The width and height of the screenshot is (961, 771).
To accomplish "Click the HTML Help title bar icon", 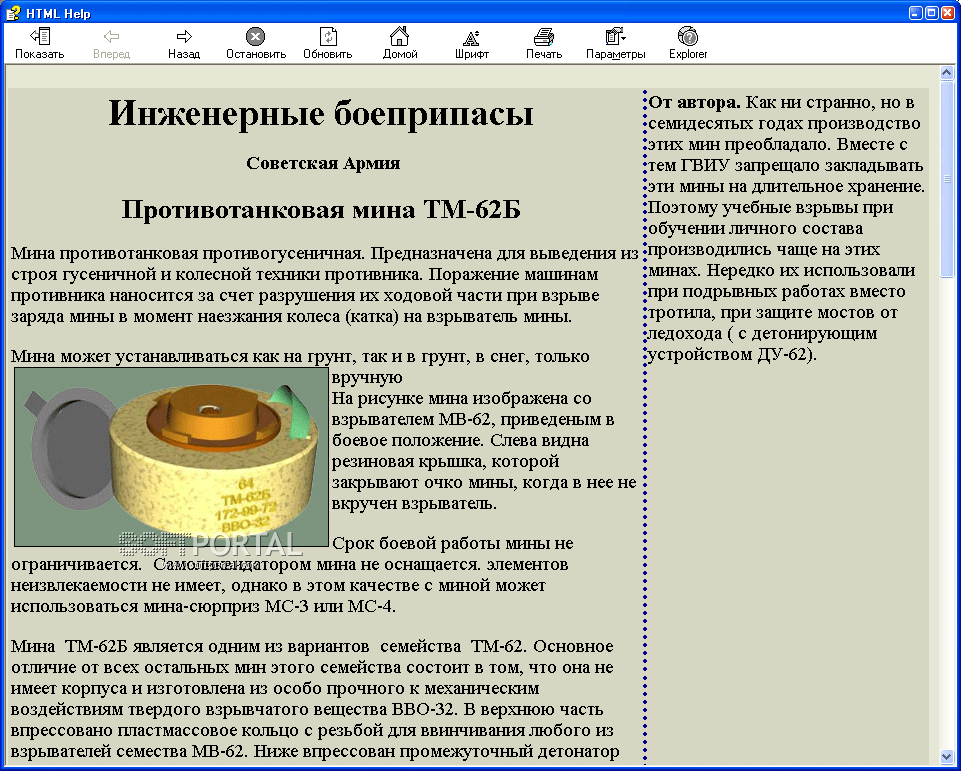I will tap(13, 13).
